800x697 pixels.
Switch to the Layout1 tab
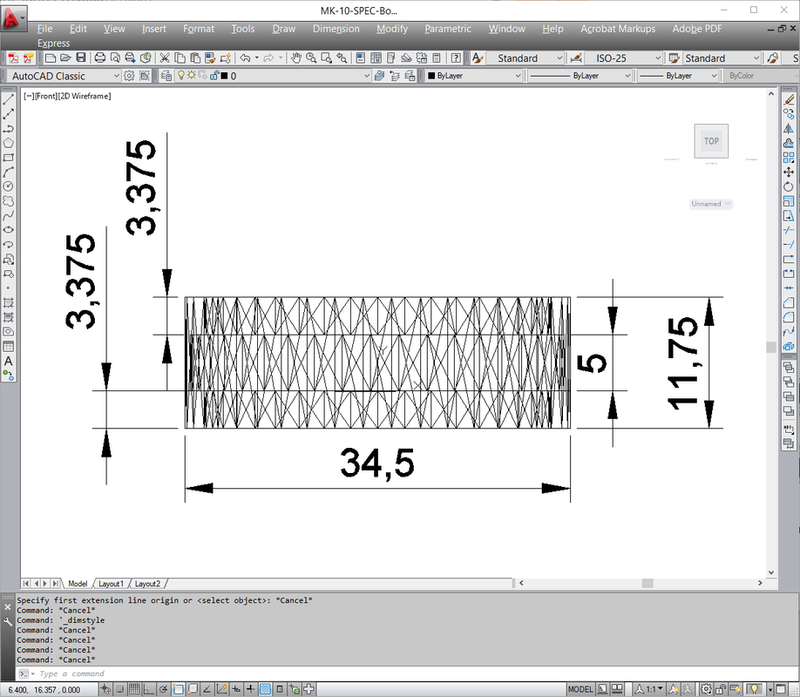(x=110, y=583)
